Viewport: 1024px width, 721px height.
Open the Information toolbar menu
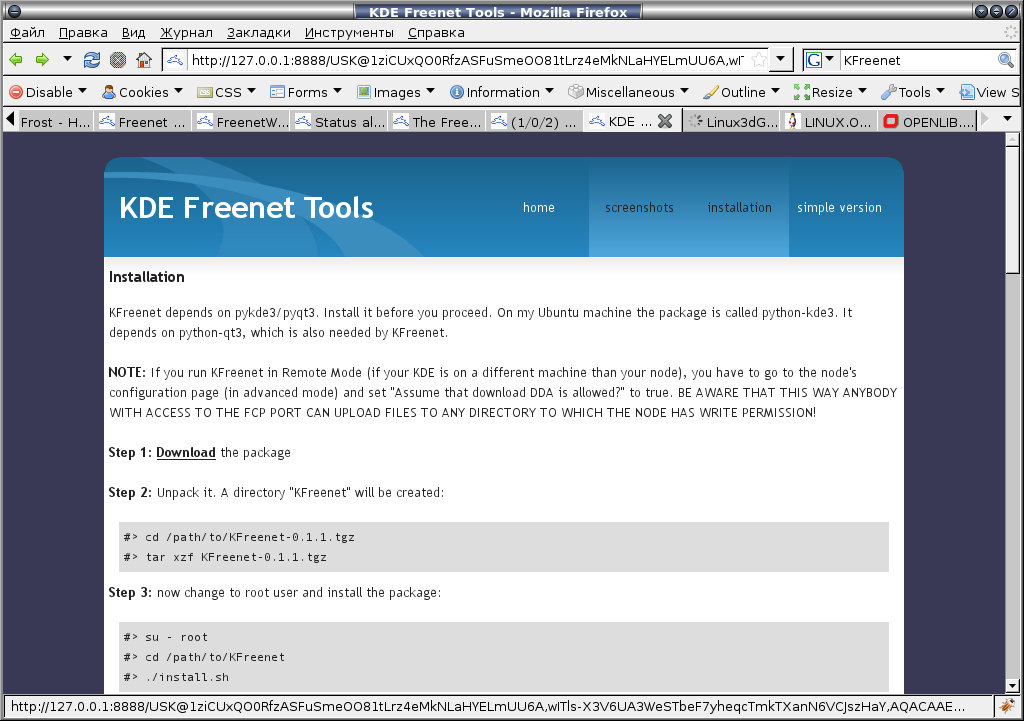tap(502, 92)
